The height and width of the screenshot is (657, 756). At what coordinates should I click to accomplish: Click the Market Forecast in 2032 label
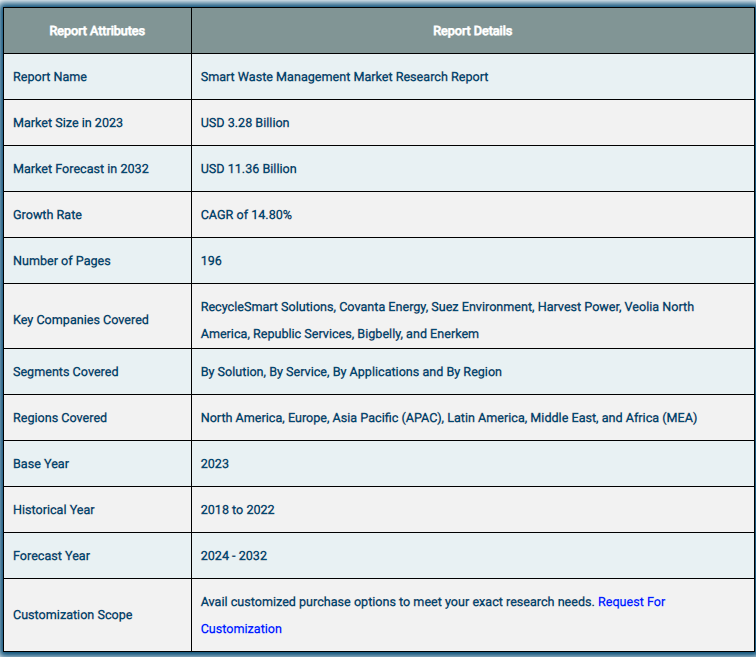click(x=81, y=169)
